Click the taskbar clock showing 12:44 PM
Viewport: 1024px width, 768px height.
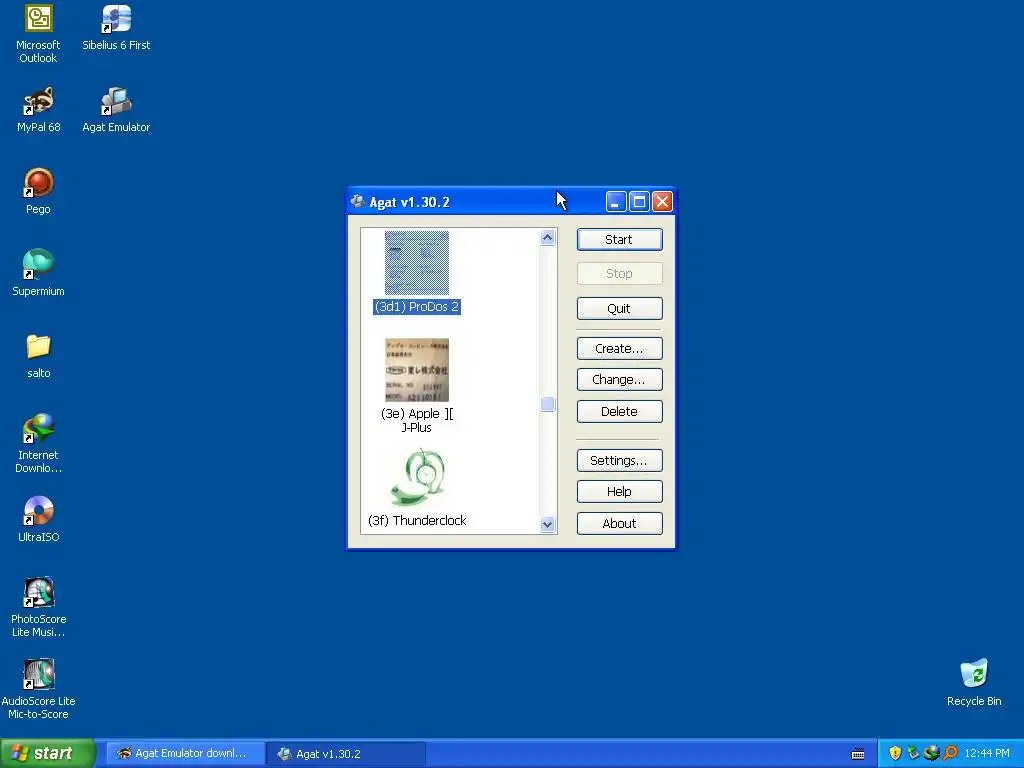point(987,754)
